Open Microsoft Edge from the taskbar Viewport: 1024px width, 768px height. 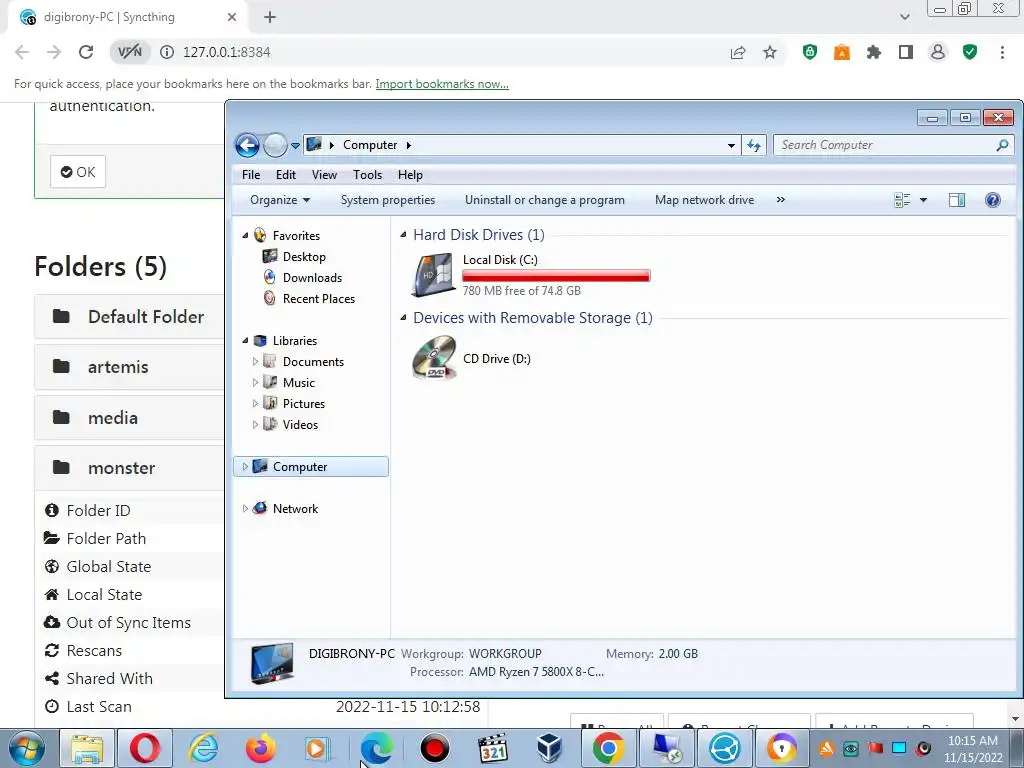pos(376,748)
